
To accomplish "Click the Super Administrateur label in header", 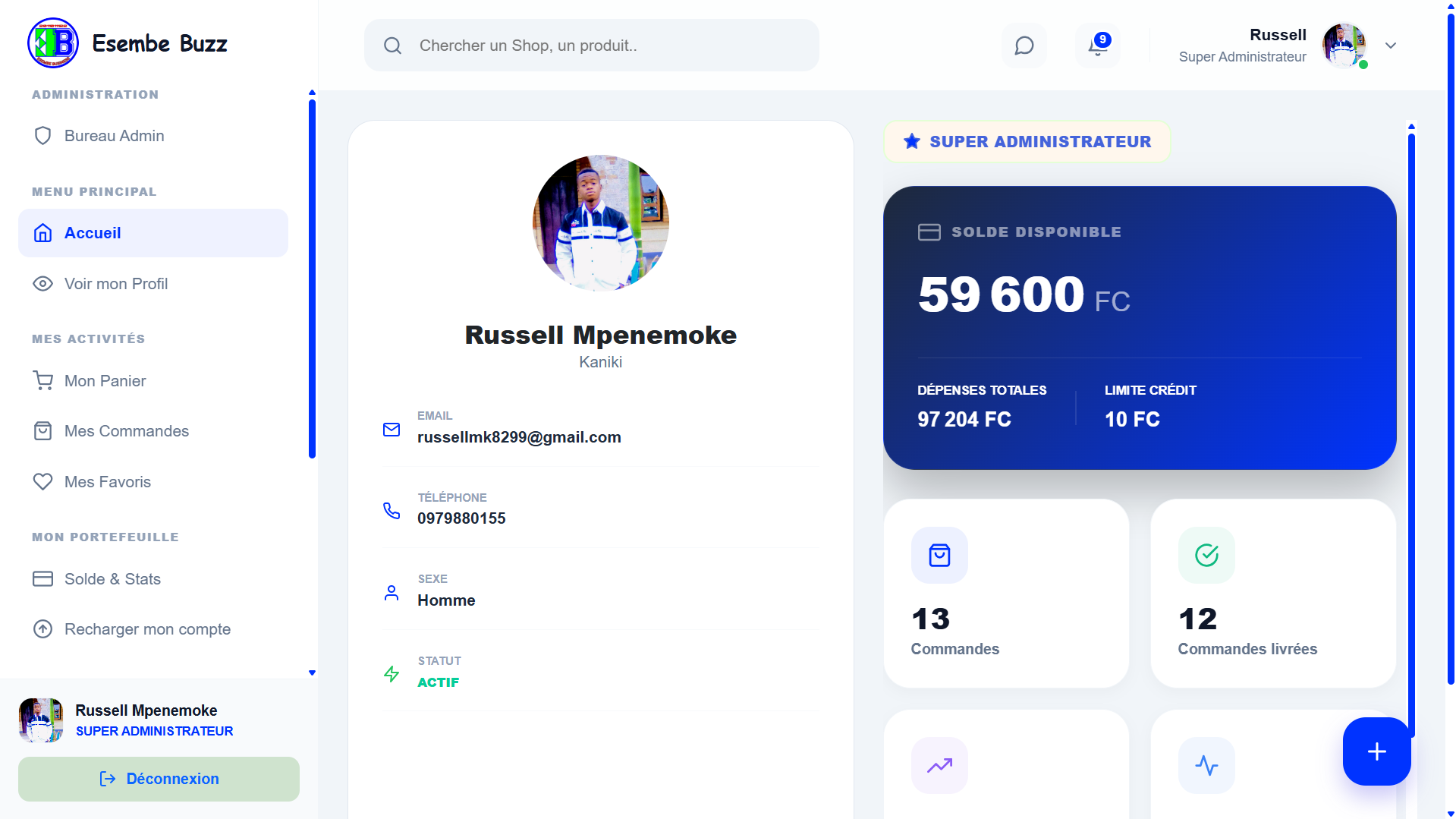I will [1243, 57].
